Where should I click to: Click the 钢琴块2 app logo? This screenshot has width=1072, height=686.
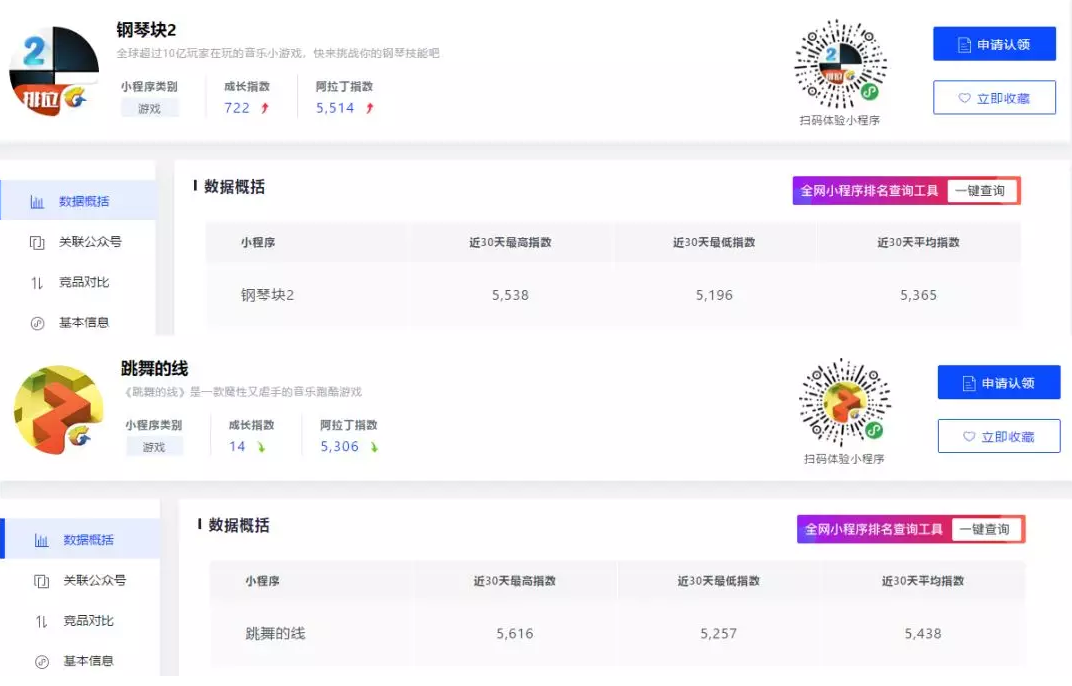[54, 71]
